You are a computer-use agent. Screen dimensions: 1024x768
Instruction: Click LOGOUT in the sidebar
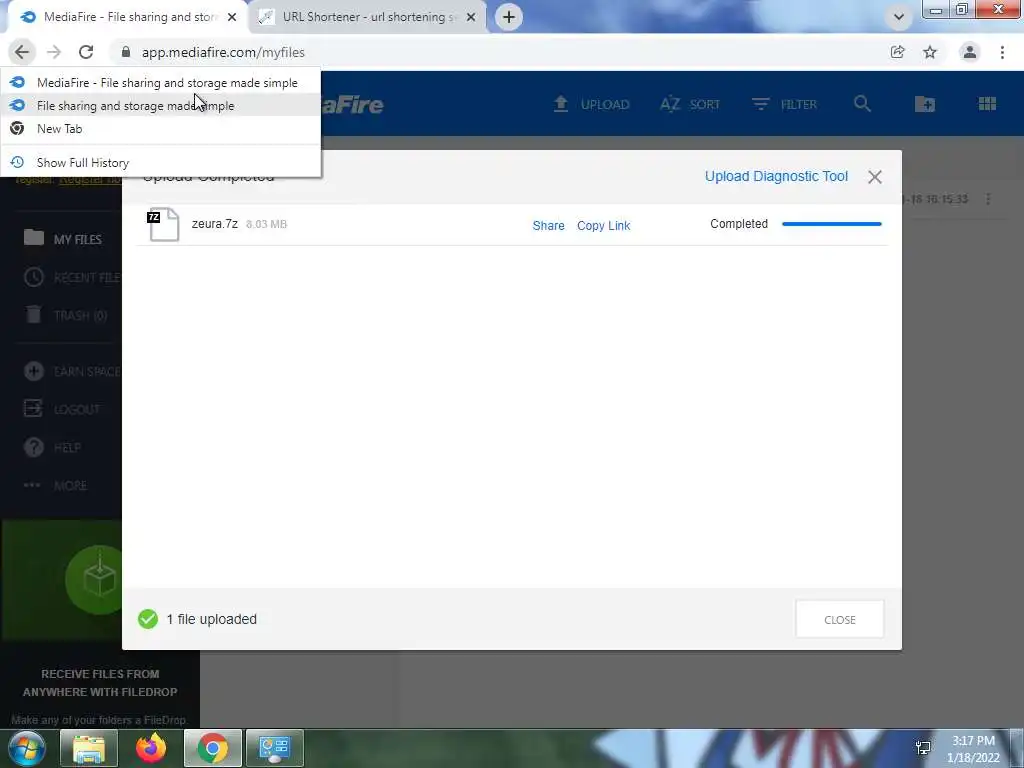(62, 409)
